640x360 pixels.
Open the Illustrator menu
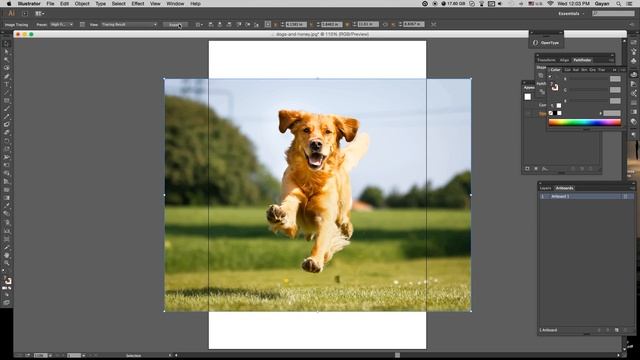coord(29,4)
